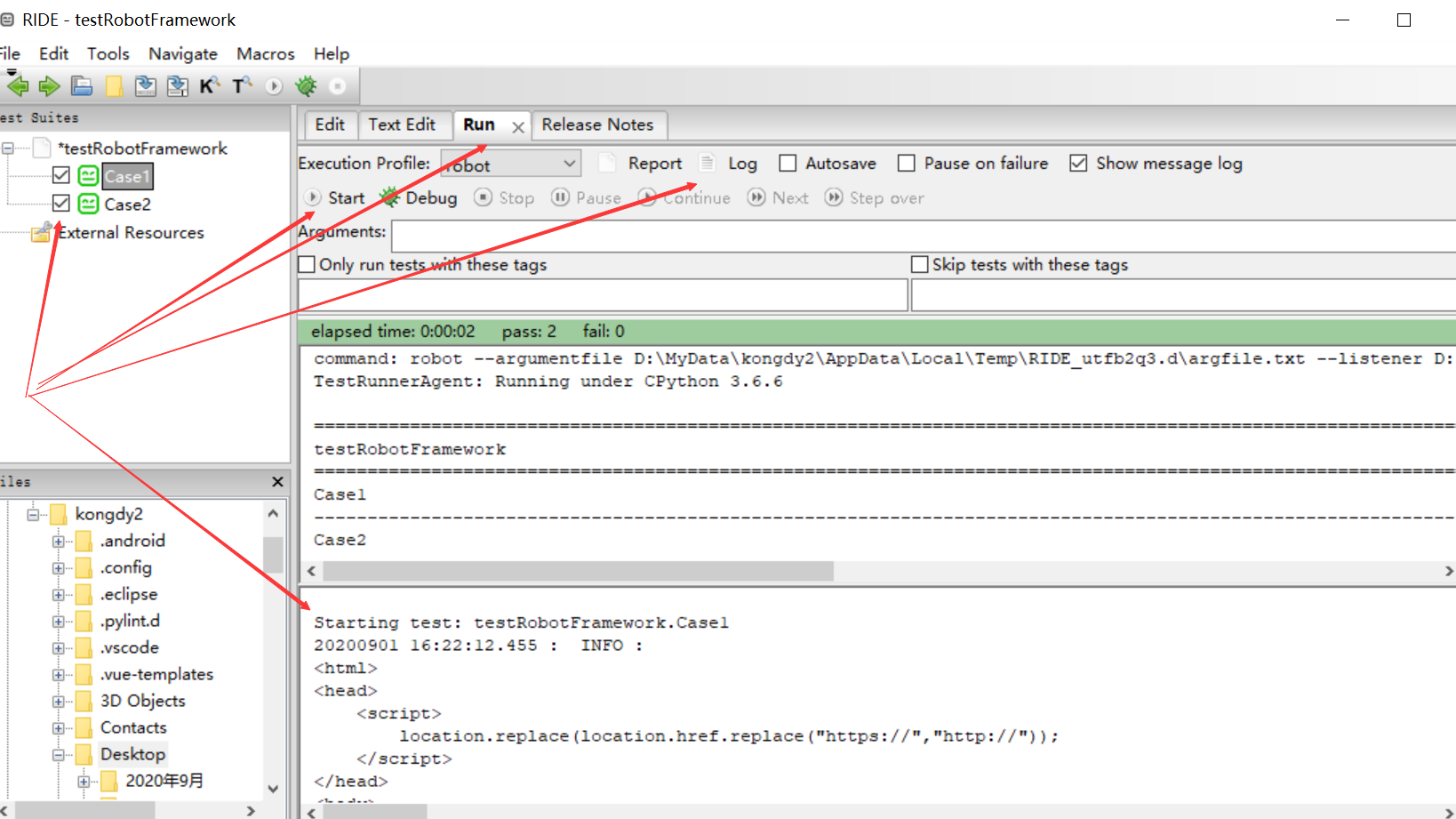The width and height of the screenshot is (1456, 819).
Task: Expand the 2020年9月 folder node
Action: 83,782
